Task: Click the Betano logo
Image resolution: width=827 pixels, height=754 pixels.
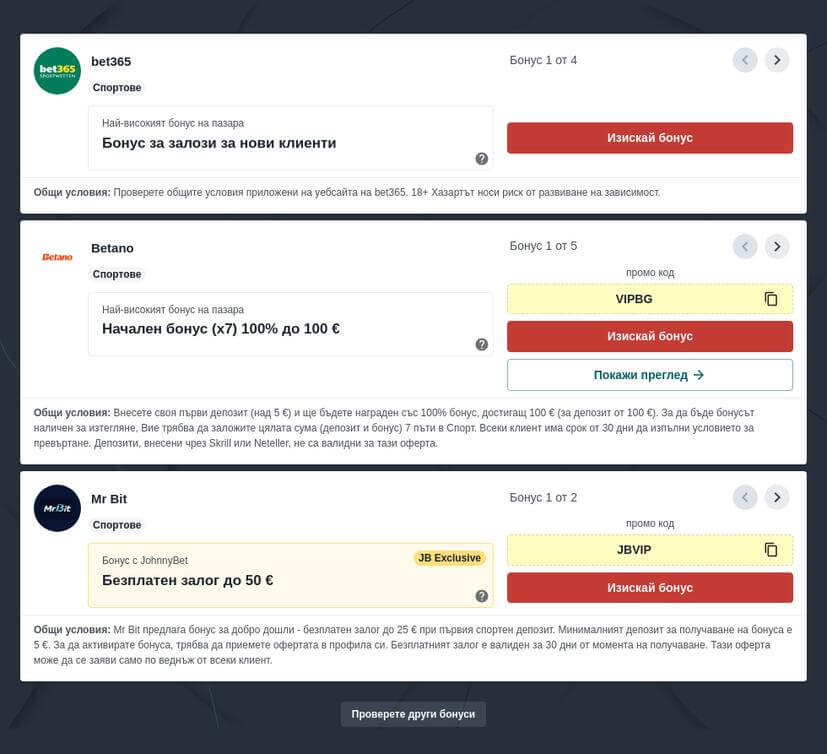Action: (x=57, y=257)
